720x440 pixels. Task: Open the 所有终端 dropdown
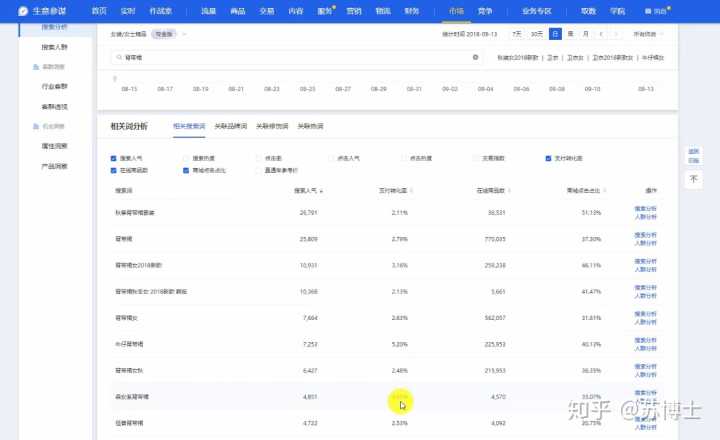647,34
